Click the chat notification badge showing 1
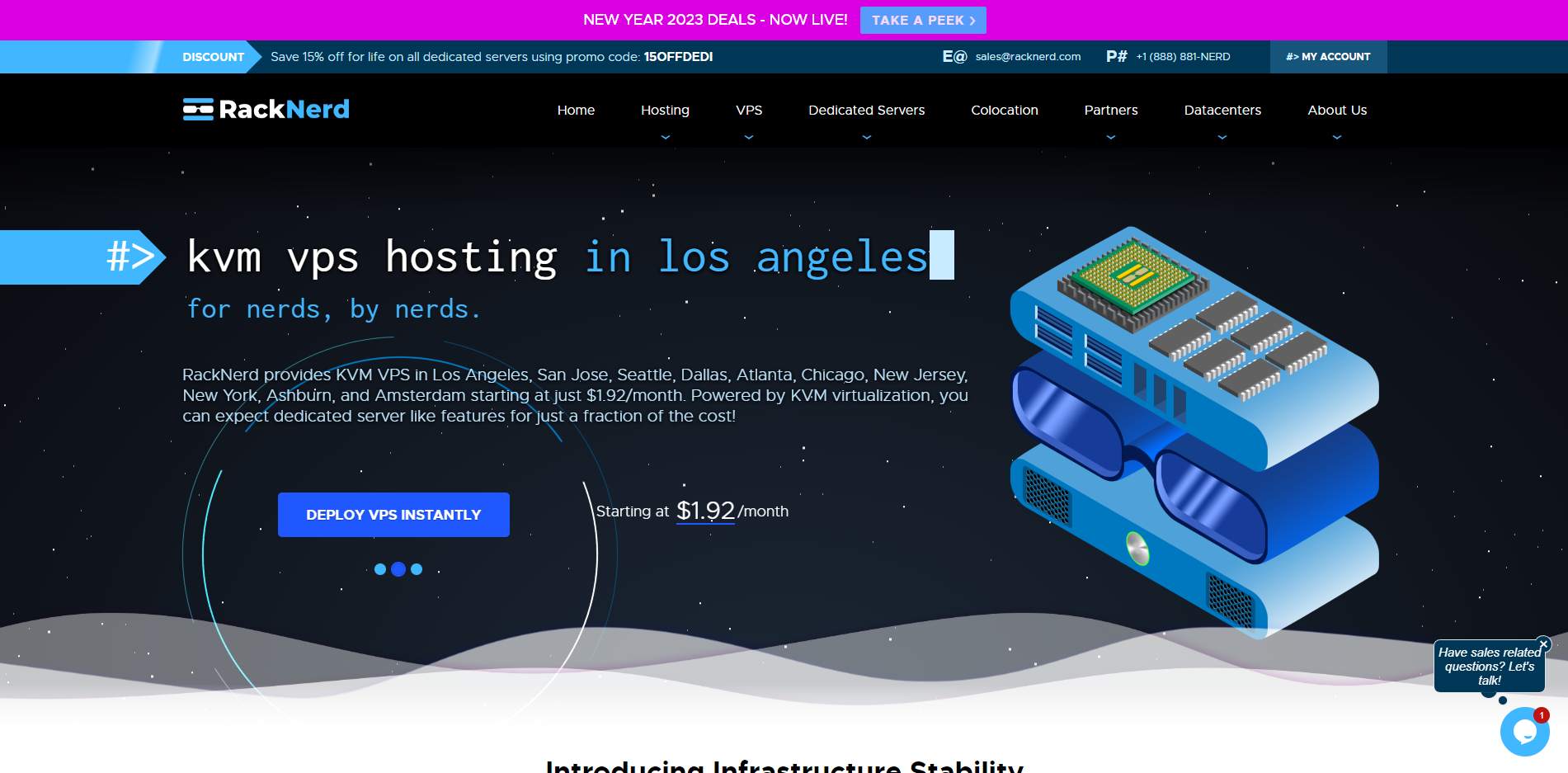Image resolution: width=1568 pixels, height=773 pixels. click(x=1541, y=715)
